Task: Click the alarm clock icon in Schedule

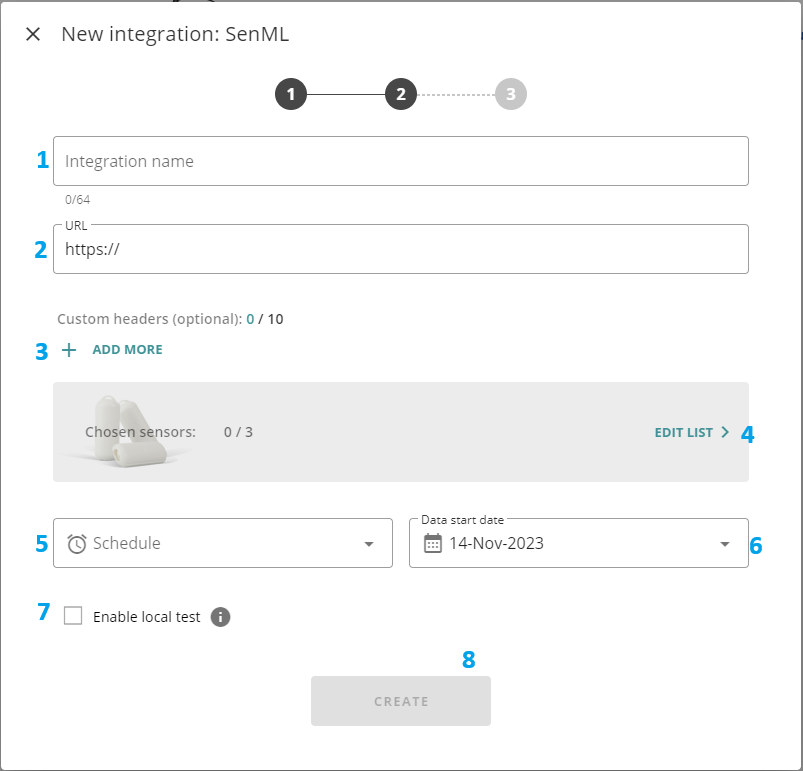Action: click(x=77, y=544)
